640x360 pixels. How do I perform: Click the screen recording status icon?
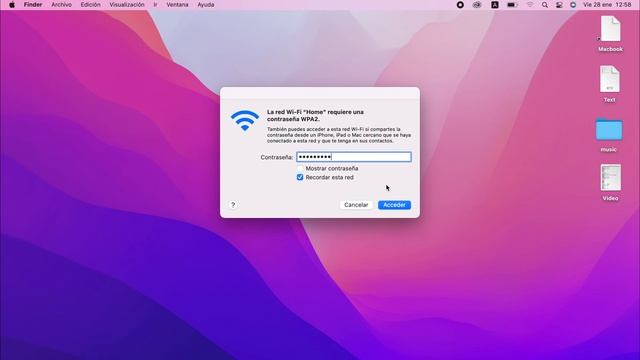[460, 5]
